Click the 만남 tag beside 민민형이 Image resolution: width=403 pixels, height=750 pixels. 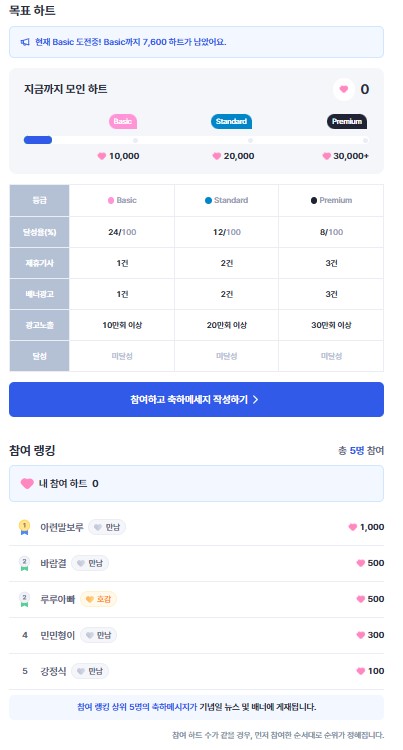(98, 635)
